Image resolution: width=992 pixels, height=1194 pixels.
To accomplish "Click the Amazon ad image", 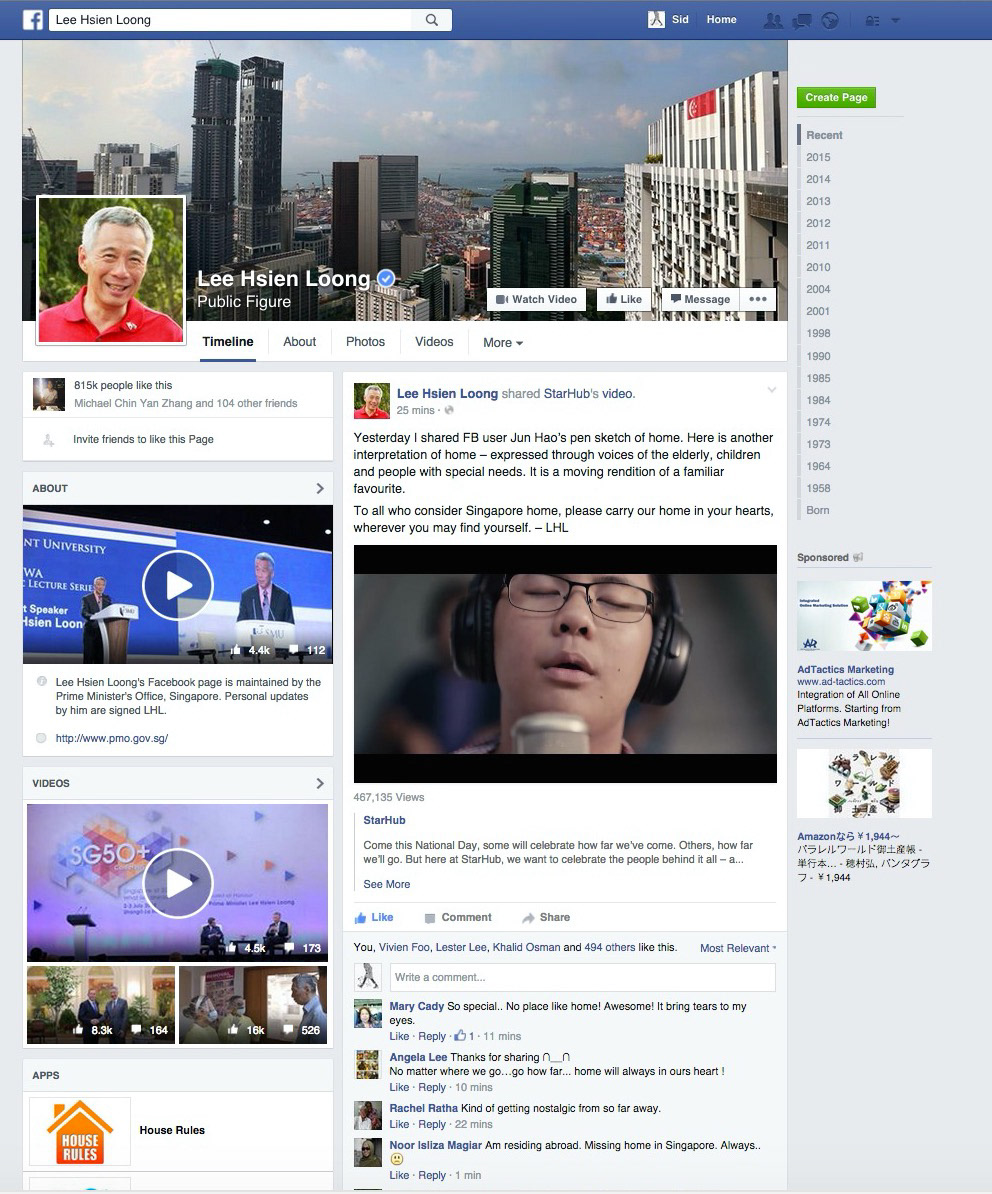I will [x=864, y=783].
